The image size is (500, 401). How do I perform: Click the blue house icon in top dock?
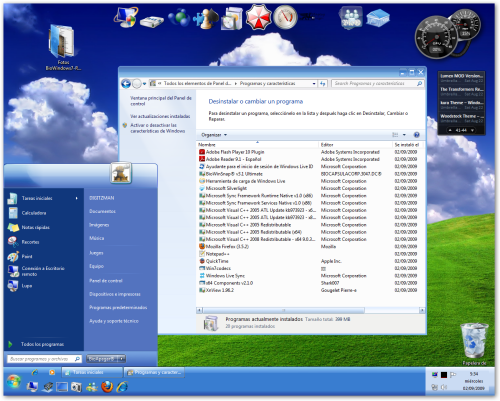(x=378, y=18)
